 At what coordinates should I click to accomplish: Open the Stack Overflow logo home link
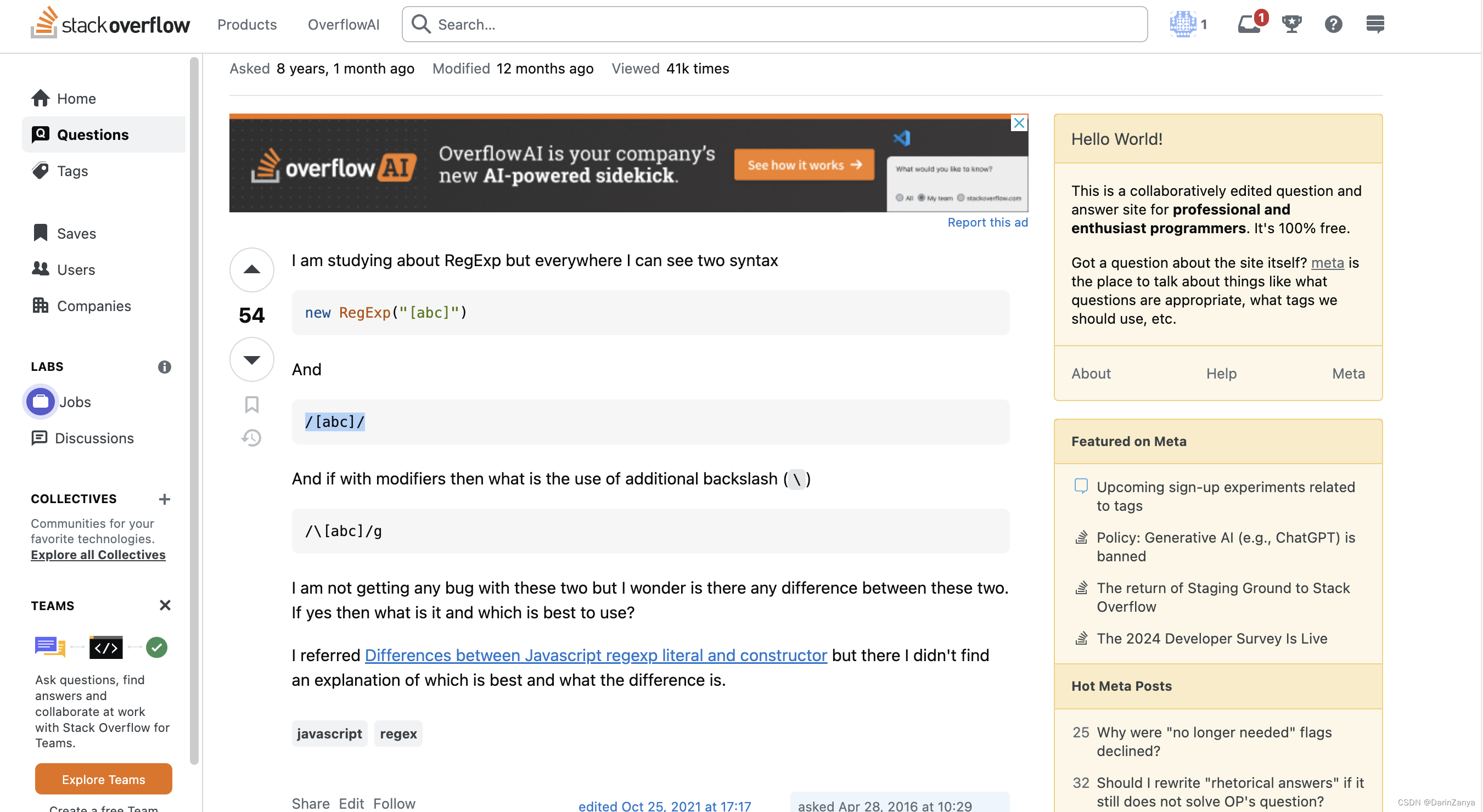click(110, 23)
